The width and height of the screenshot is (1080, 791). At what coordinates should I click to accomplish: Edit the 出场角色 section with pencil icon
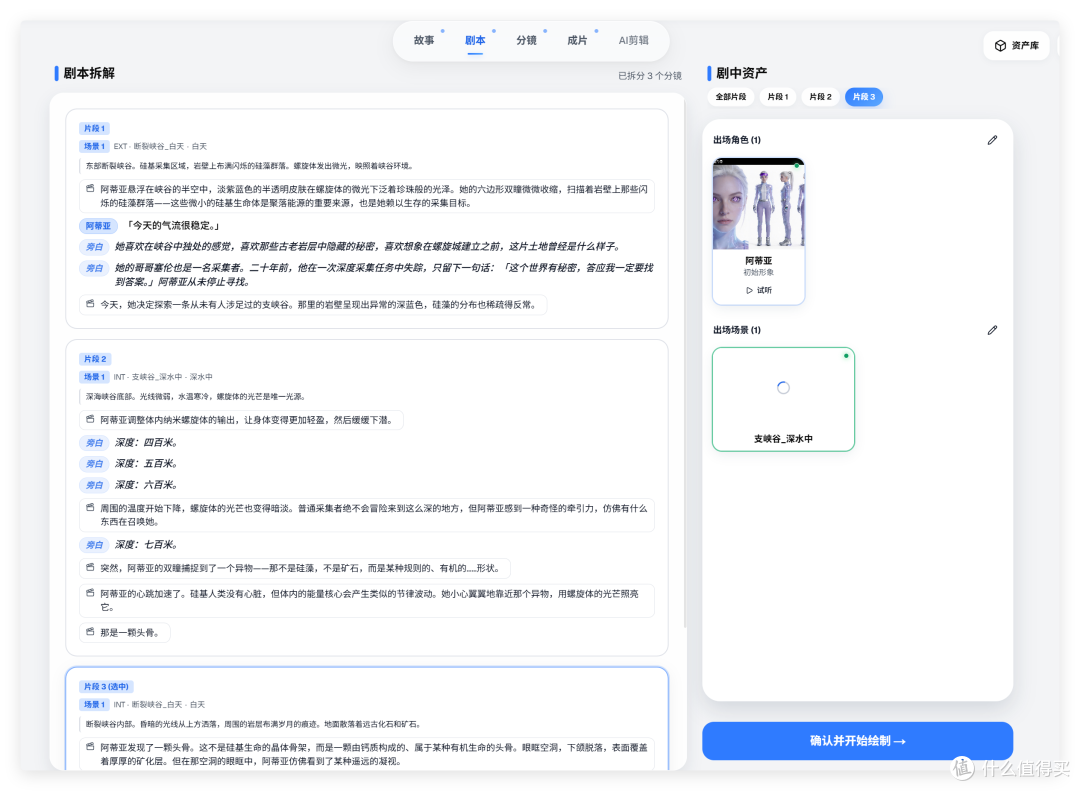click(x=992, y=140)
